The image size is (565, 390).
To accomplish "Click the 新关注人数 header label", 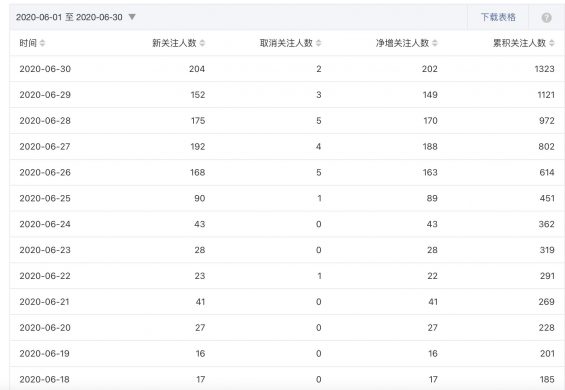I will click(174, 43).
